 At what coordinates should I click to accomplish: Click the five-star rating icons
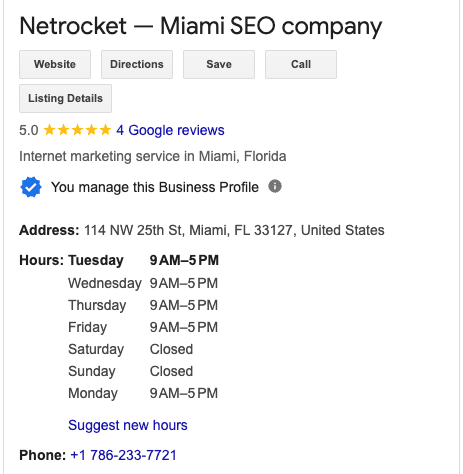[x=77, y=130]
